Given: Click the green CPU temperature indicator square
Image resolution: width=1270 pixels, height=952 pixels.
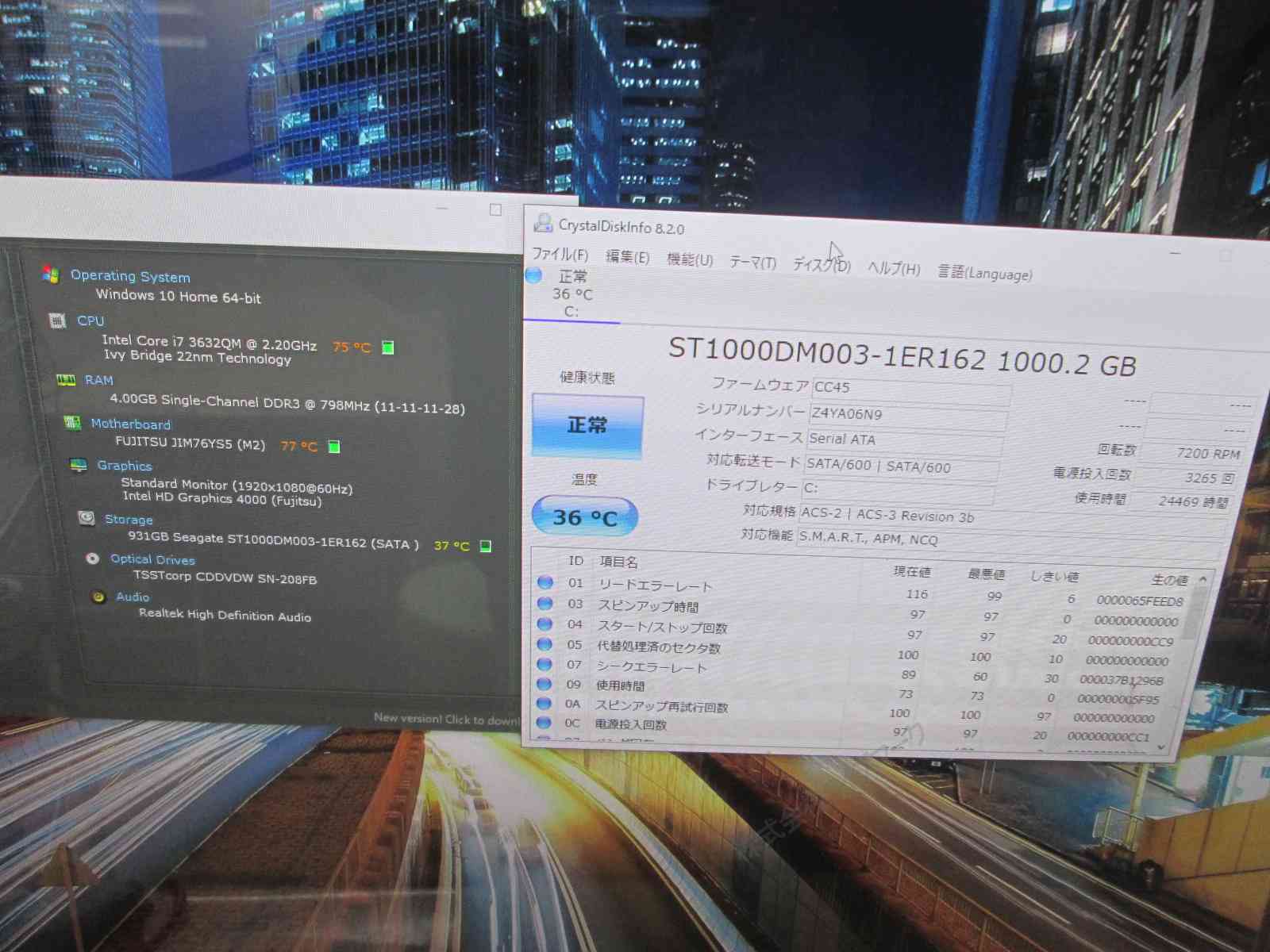Looking at the screenshot, I should pos(388,347).
